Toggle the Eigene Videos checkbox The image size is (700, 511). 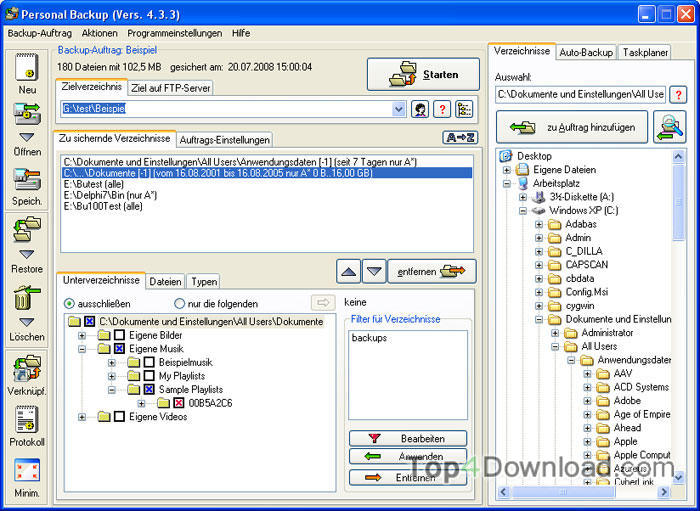click(119, 417)
